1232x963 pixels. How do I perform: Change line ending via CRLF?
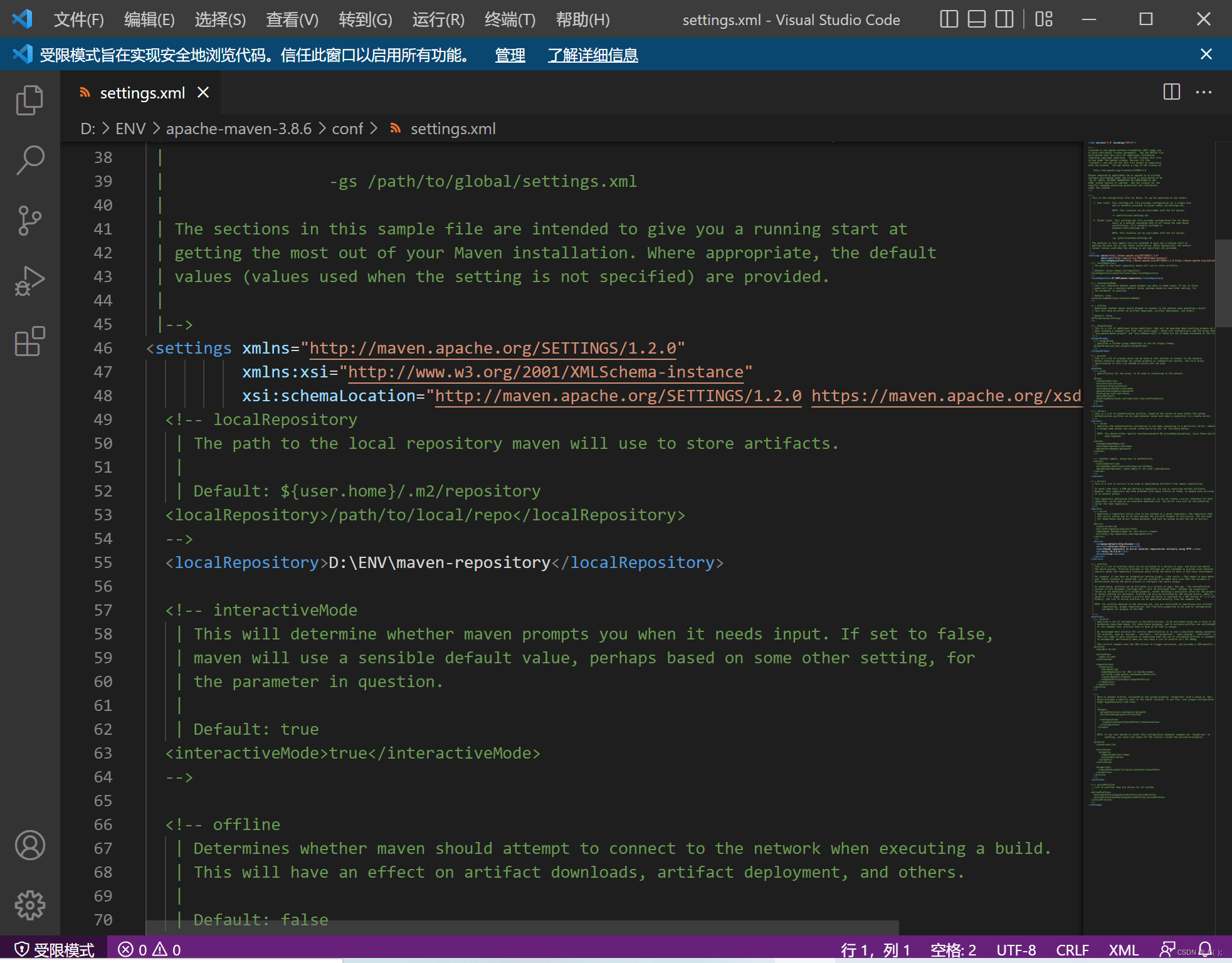pos(1072,950)
